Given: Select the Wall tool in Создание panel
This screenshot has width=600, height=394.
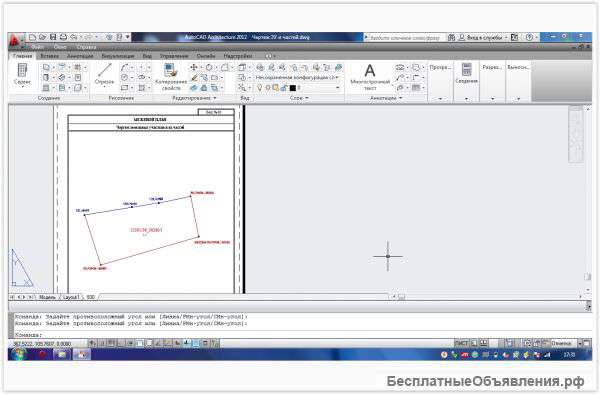Looking at the screenshot, I should tap(46, 67).
